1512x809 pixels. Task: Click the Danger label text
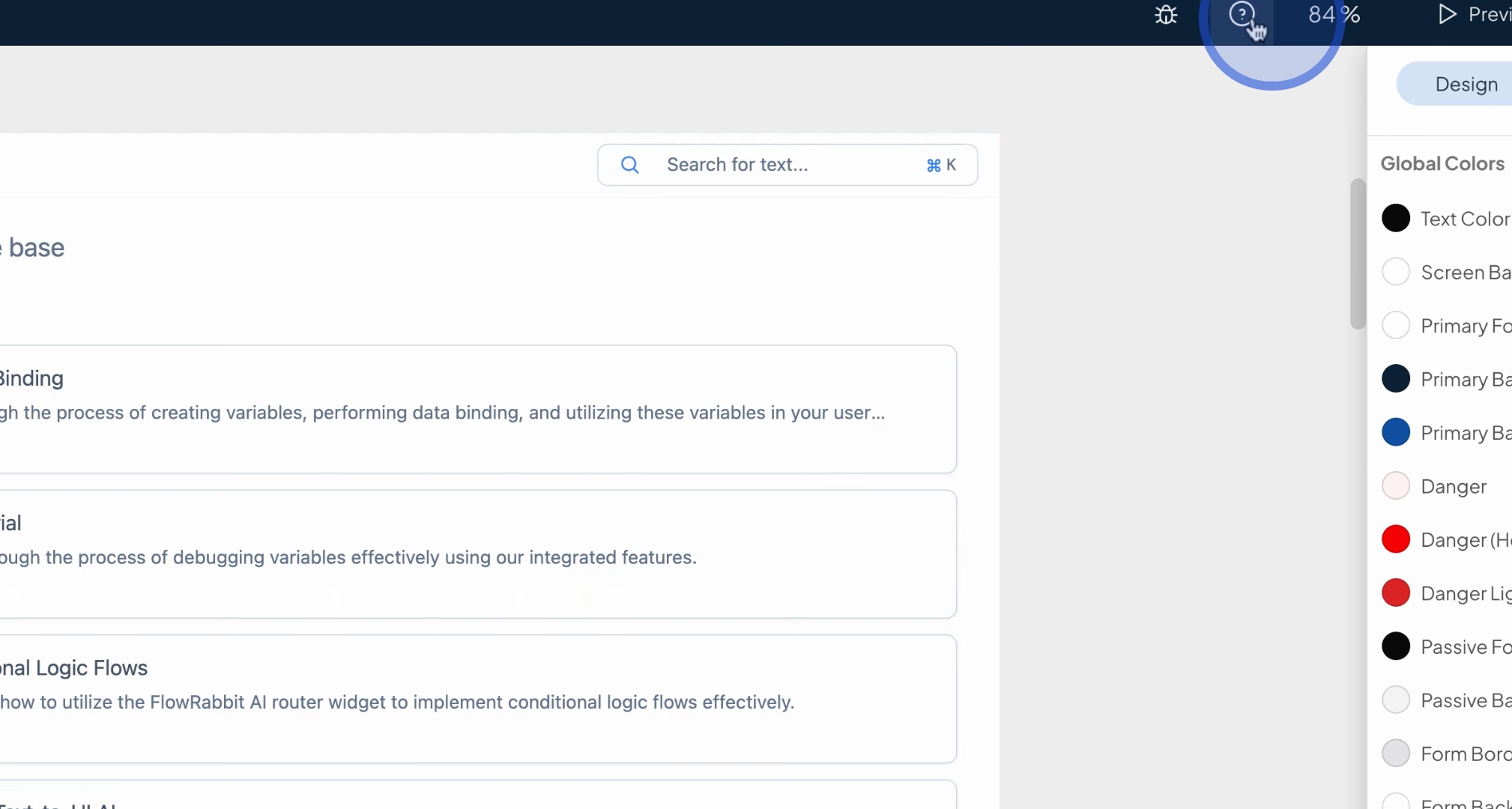(x=1454, y=487)
